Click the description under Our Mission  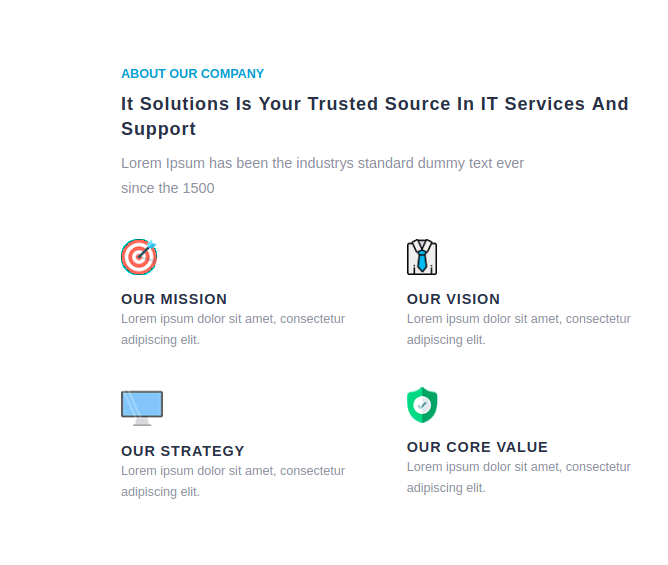click(x=232, y=329)
